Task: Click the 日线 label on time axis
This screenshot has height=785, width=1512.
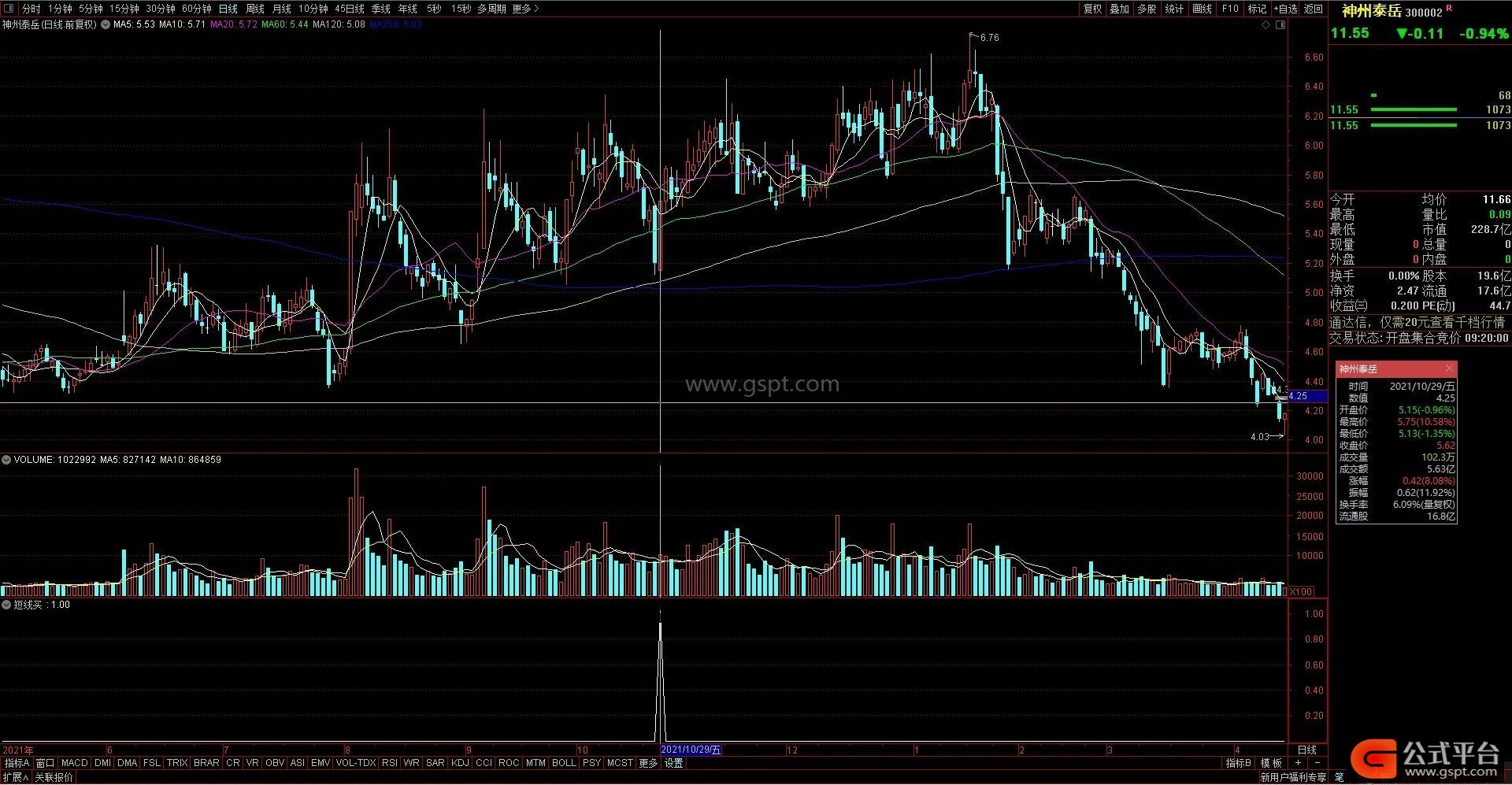Action: (1307, 750)
